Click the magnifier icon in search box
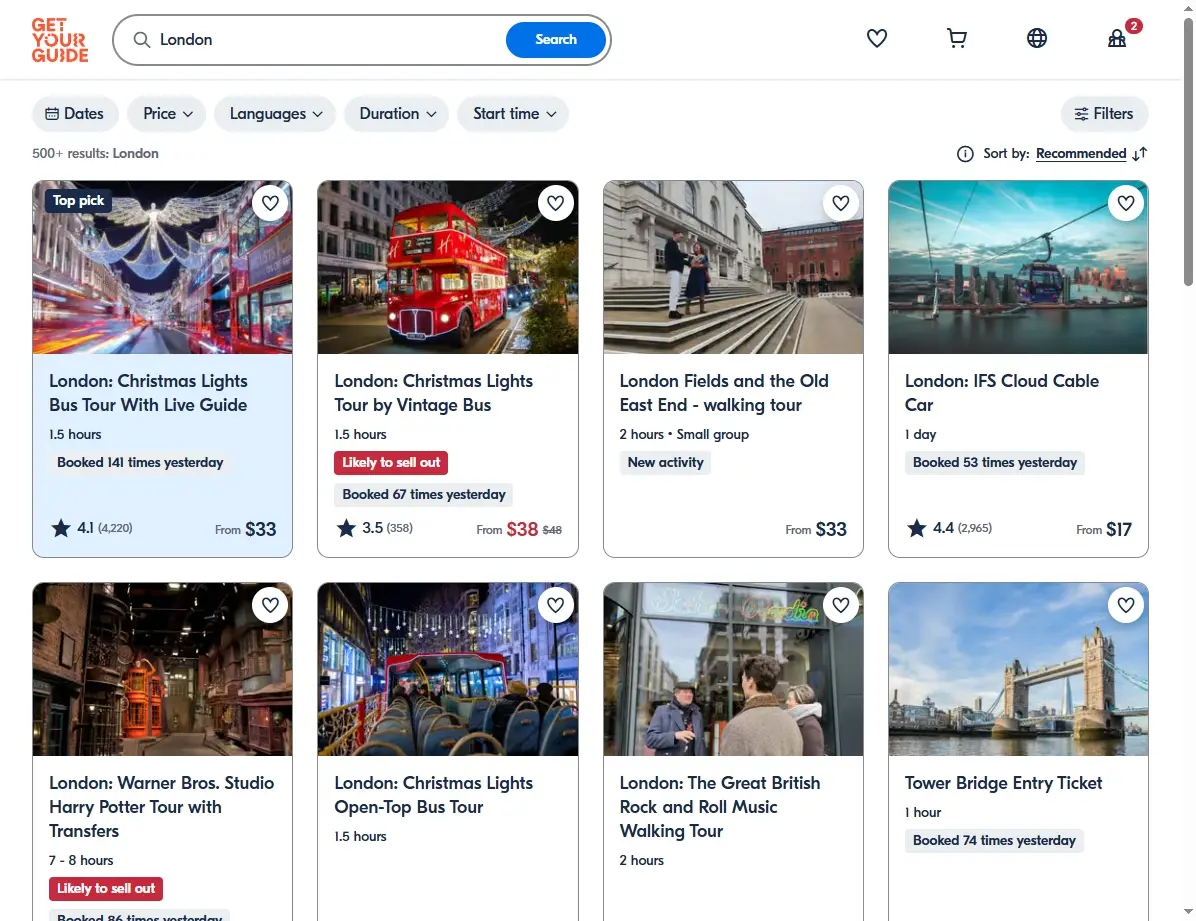This screenshot has height=921, width=1196. click(x=142, y=40)
